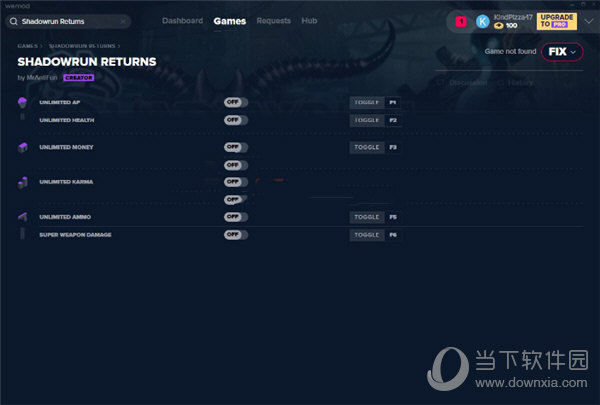Screen dimensions: 600x405
Task: Click the F1 hotkey box
Action: tap(393, 103)
